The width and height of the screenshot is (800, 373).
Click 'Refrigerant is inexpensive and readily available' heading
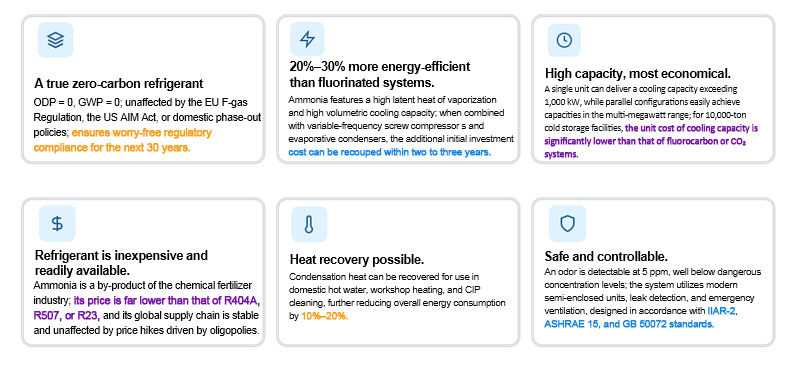(x=121, y=262)
